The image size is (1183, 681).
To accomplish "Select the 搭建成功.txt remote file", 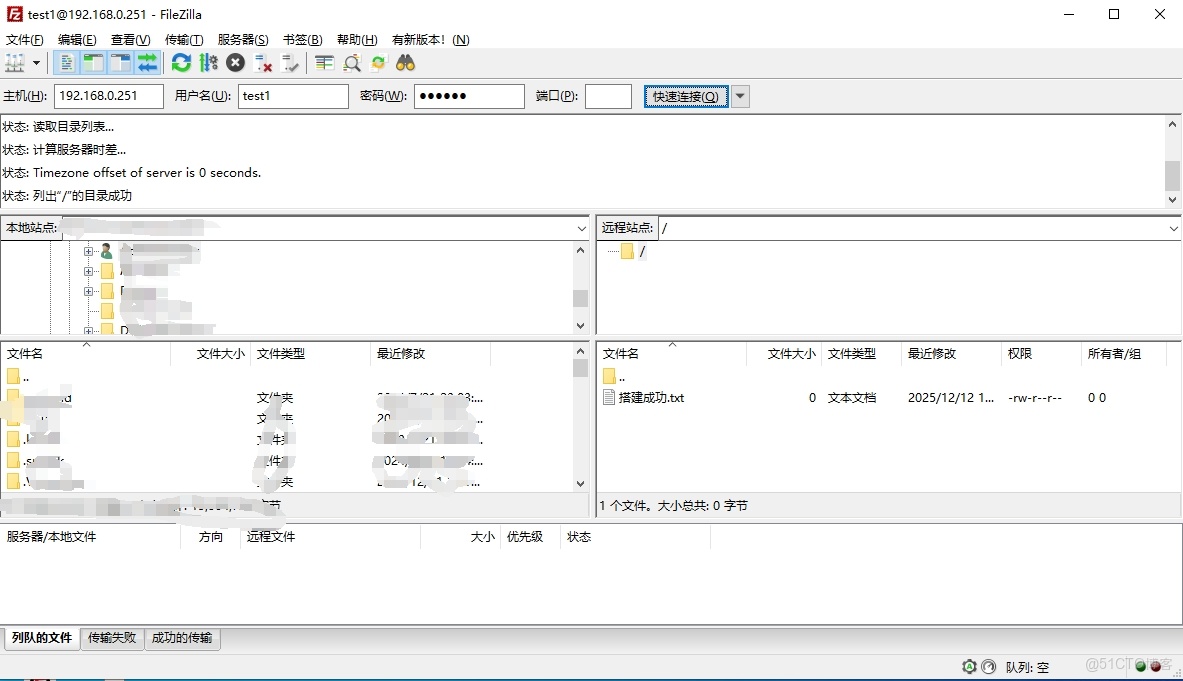I will pos(648,397).
